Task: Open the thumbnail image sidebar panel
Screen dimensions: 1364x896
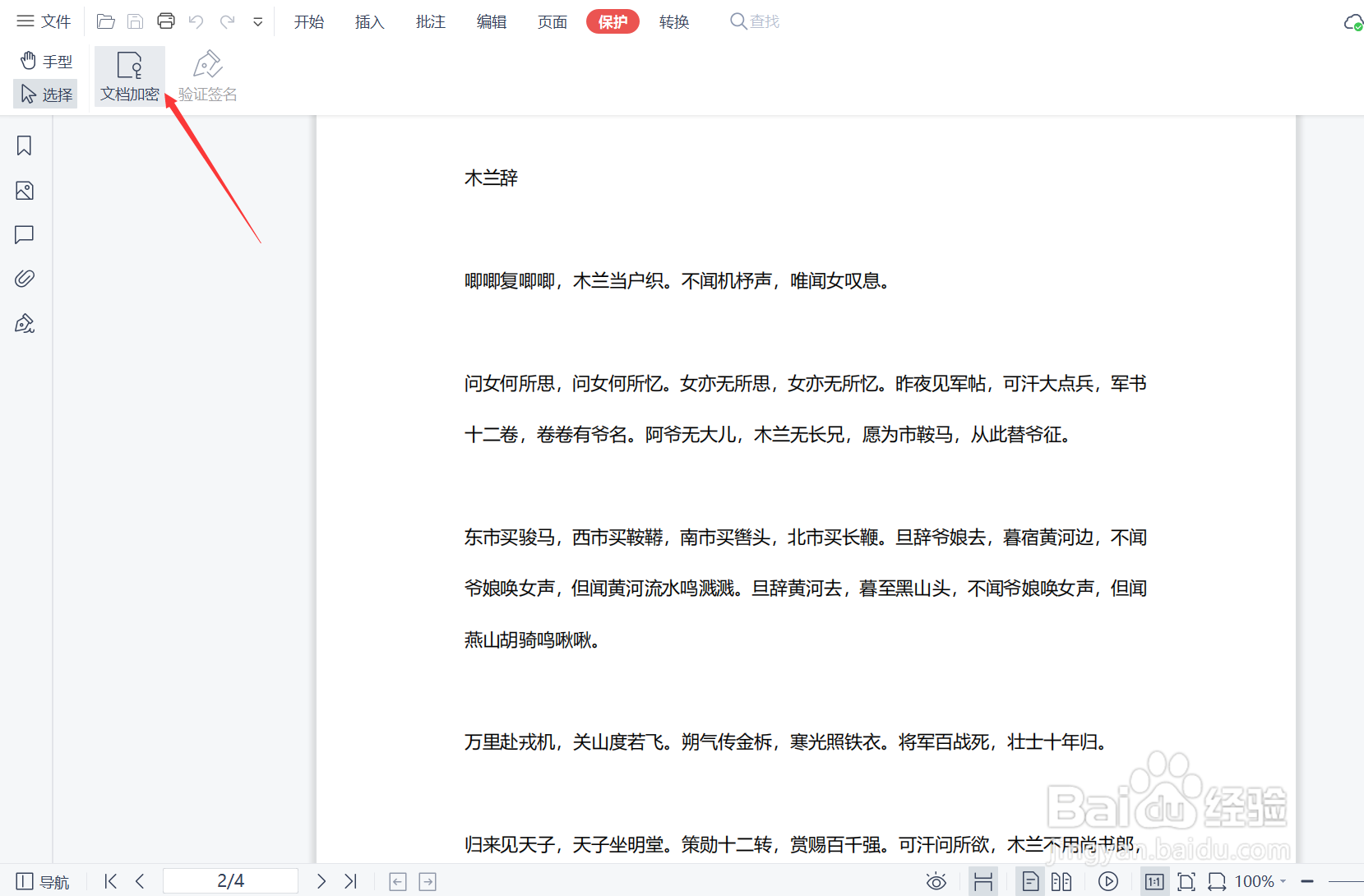Action: pyautogui.click(x=25, y=191)
